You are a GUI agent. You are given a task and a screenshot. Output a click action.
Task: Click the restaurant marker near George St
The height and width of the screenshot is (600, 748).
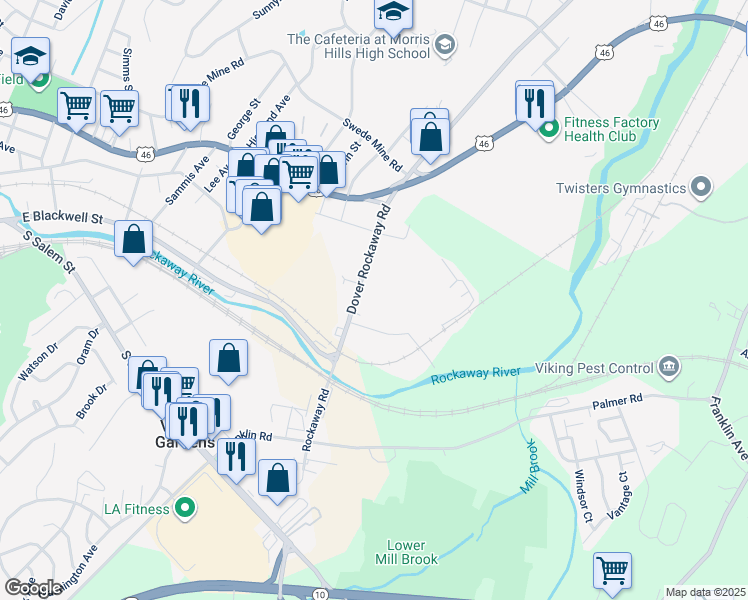[189, 104]
